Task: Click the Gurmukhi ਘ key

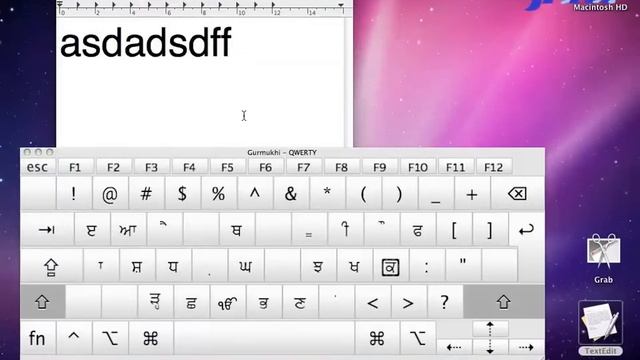Action: 246,266
